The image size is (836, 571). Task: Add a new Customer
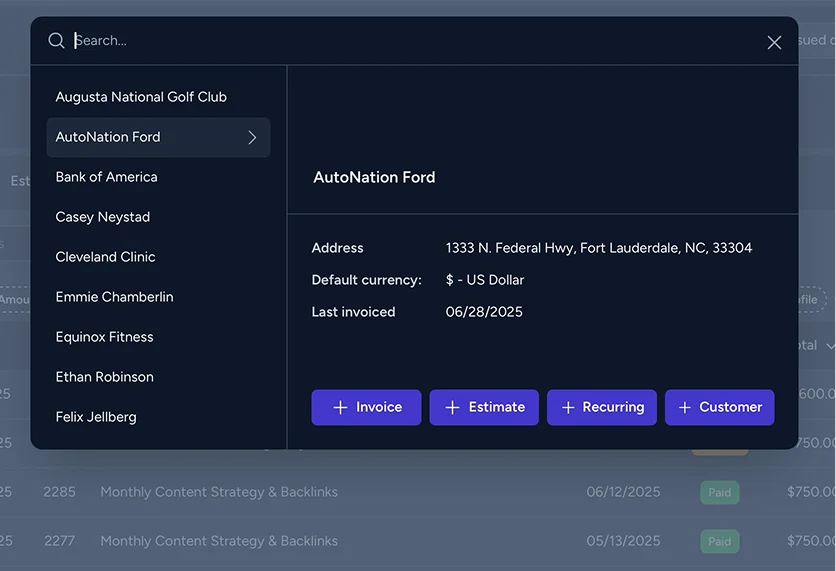pyautogui.click(x=720, y=407)
